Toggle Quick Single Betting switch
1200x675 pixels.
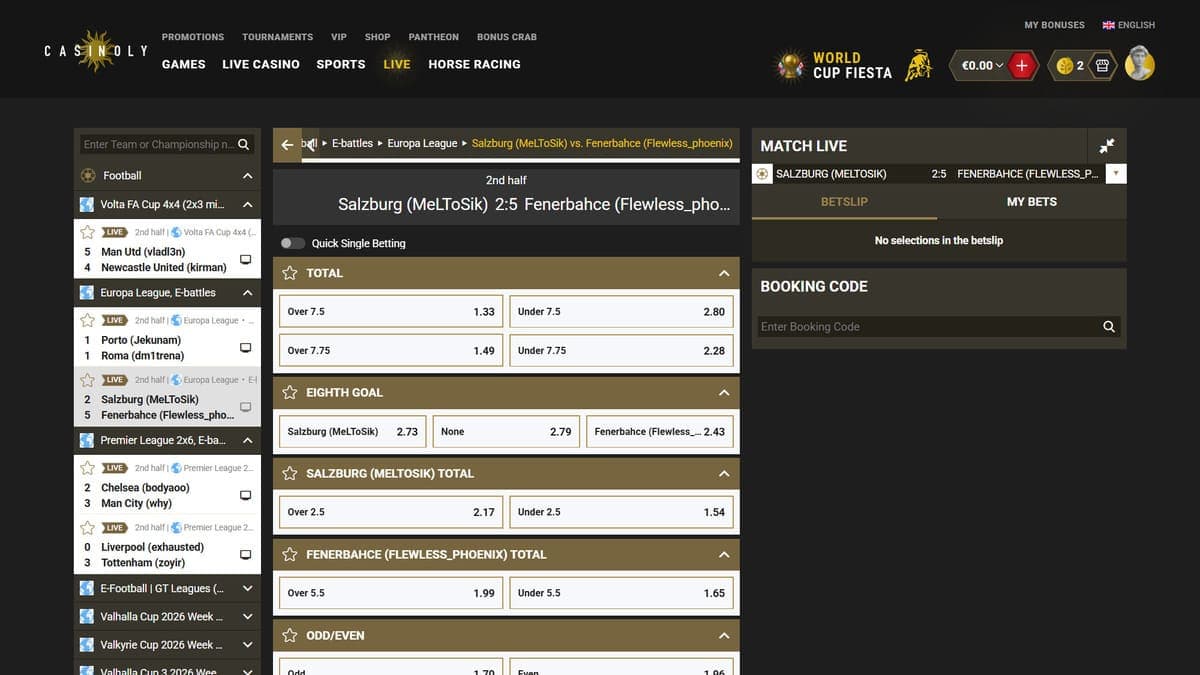pos(293,243)
